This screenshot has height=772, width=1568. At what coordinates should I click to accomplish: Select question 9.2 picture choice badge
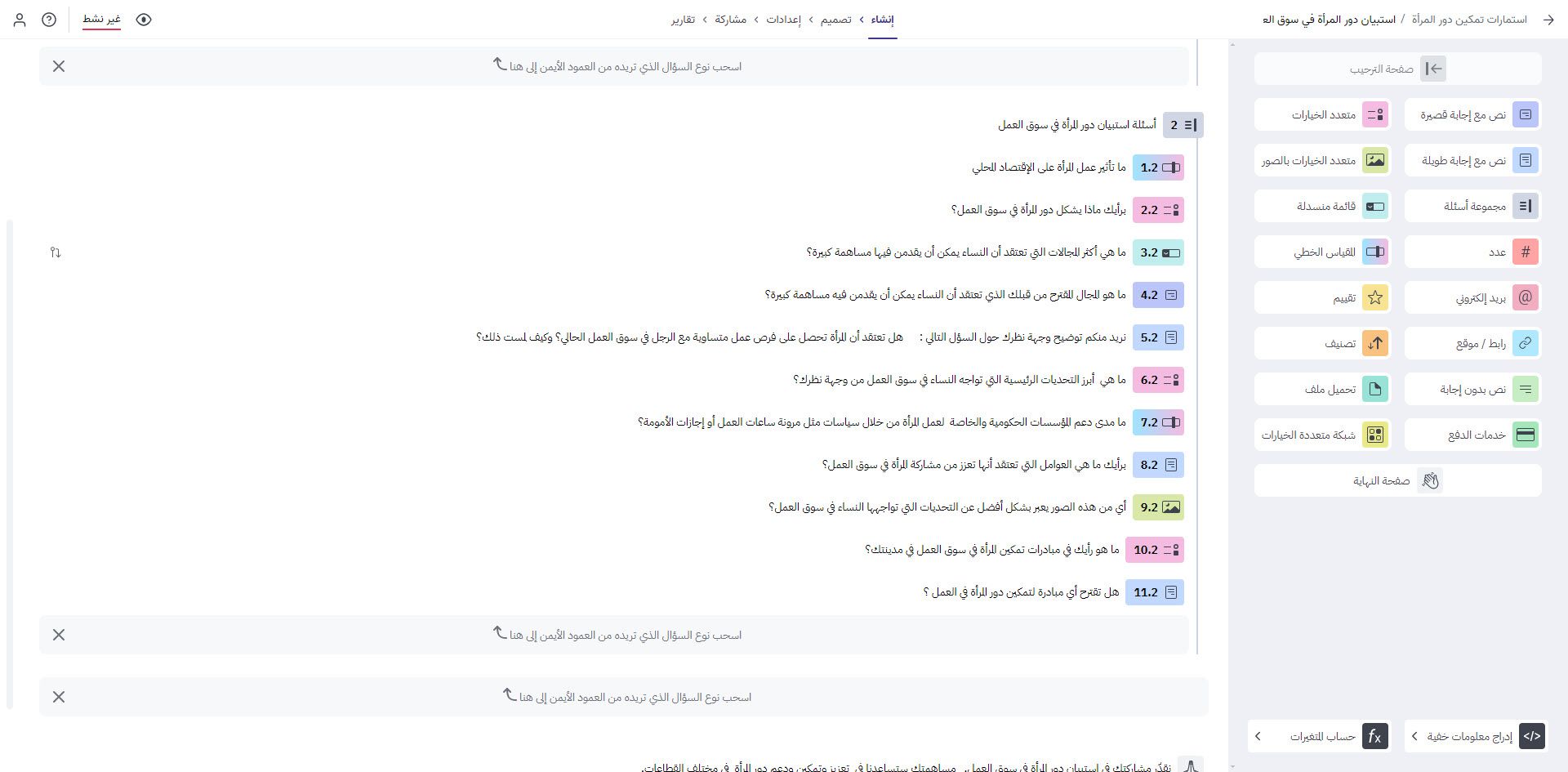[1158, 507]
